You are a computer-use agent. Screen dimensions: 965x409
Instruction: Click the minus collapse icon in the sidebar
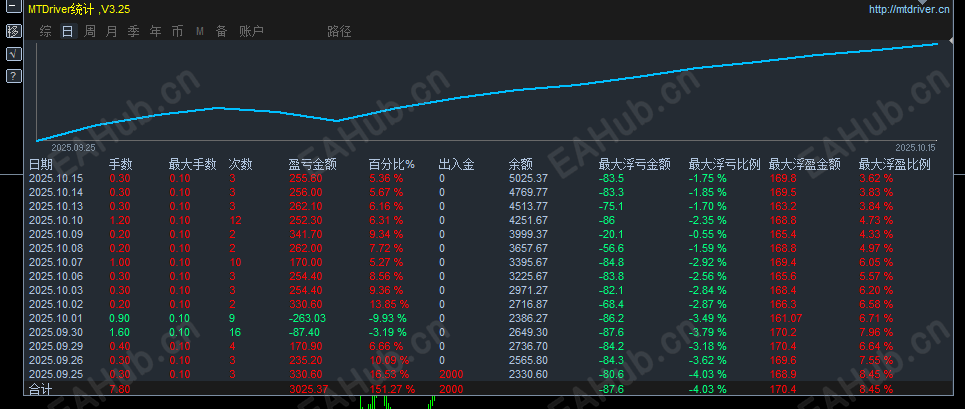[x=14, y=8]
